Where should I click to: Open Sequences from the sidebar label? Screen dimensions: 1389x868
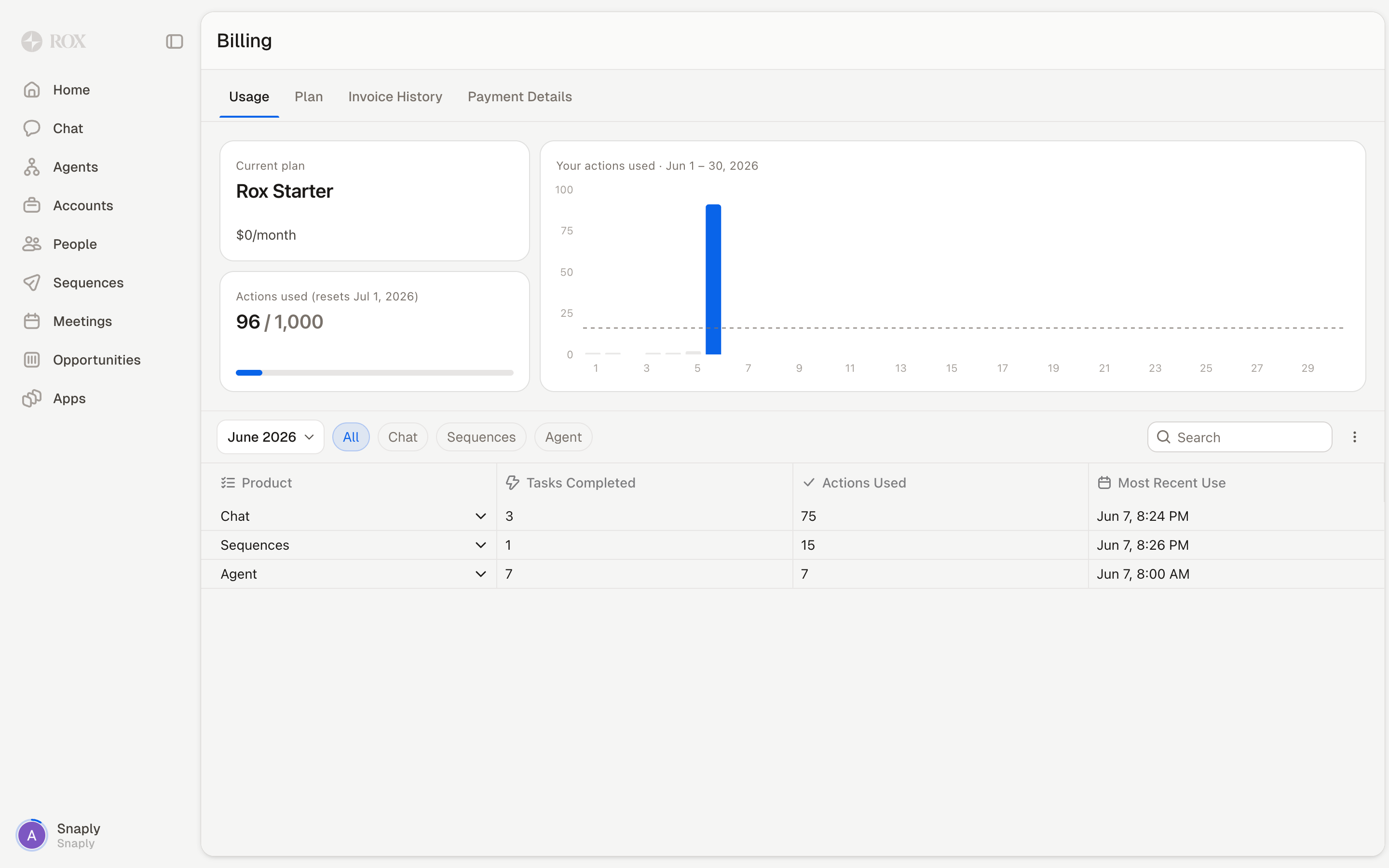coord(88,283)
